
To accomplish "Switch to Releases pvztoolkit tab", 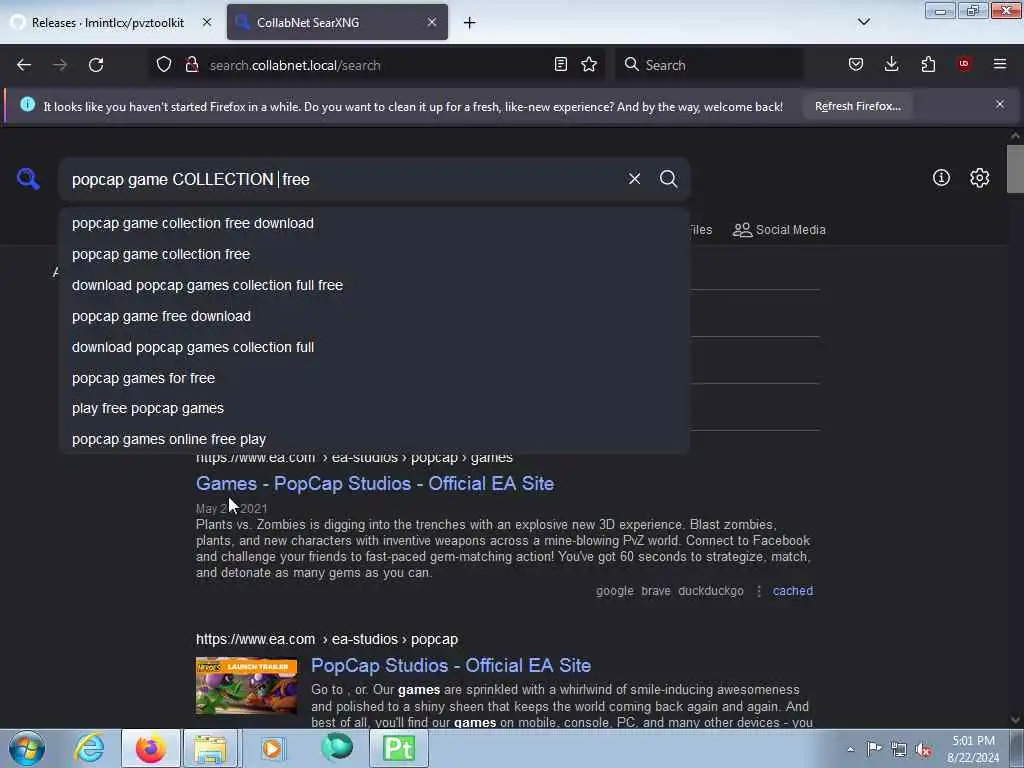I will point(108,23).
